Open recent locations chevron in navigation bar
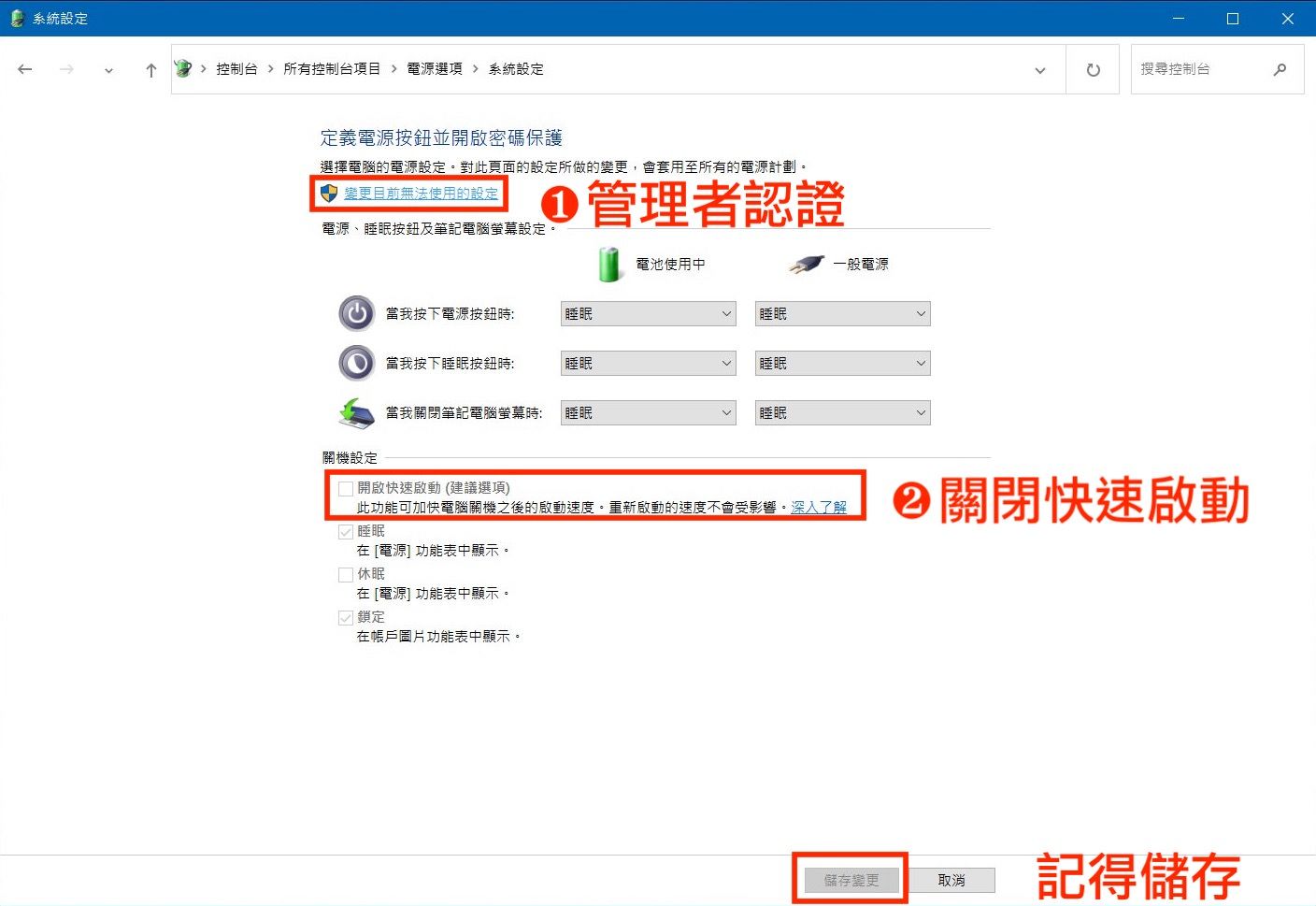This screenshot has height=906, width=1316. pos(108,70)
